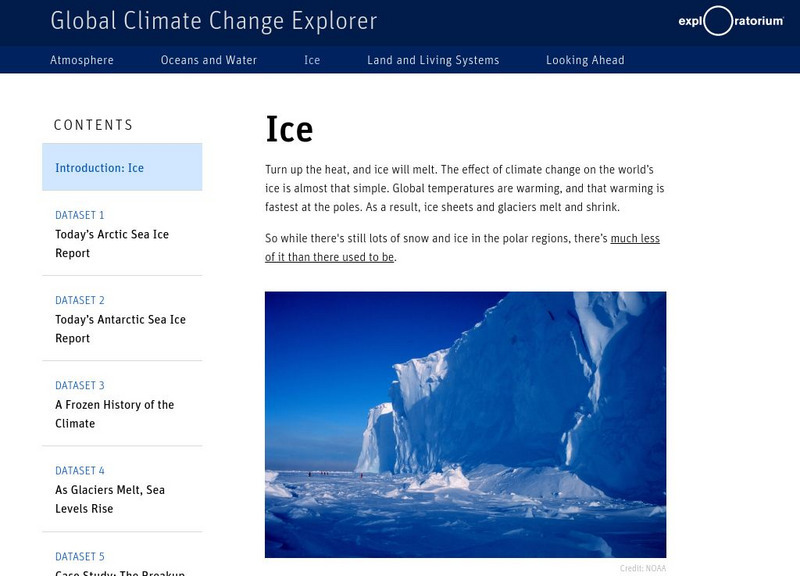Go to Oceans and Water
The image size is (800, 576).
[x=209, y=60]
